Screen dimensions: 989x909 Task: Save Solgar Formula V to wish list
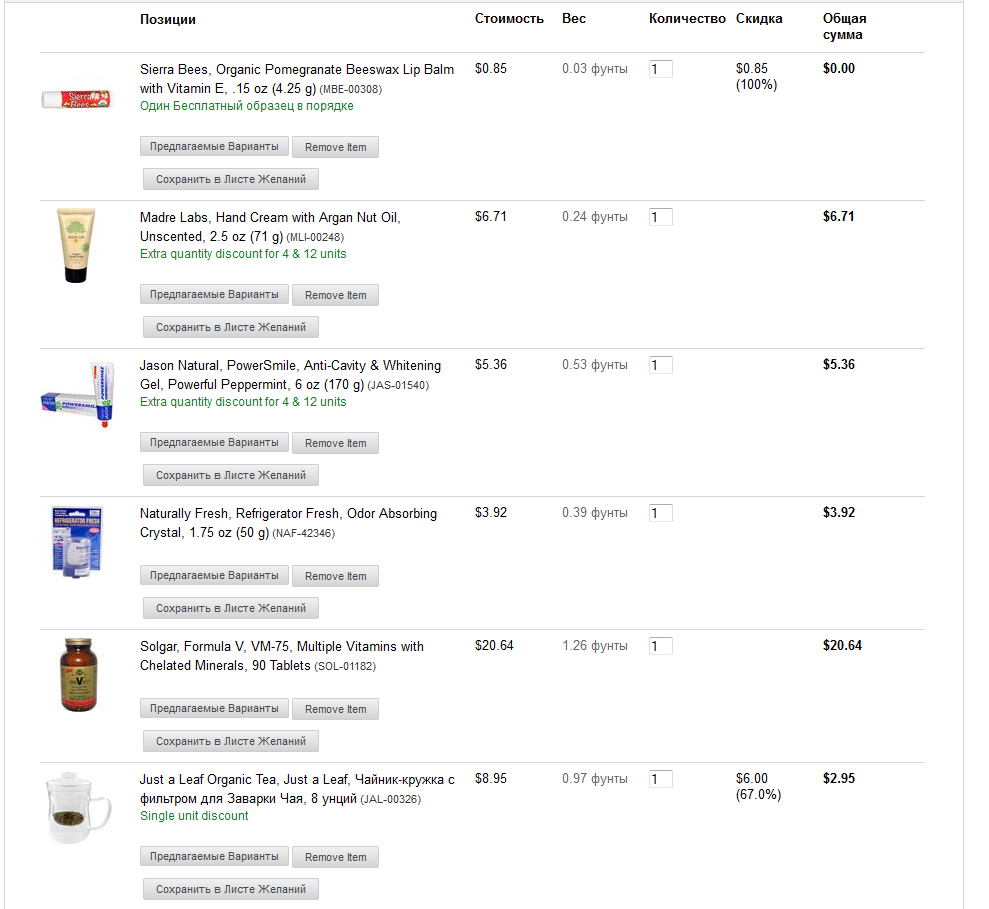coord(230,740)
